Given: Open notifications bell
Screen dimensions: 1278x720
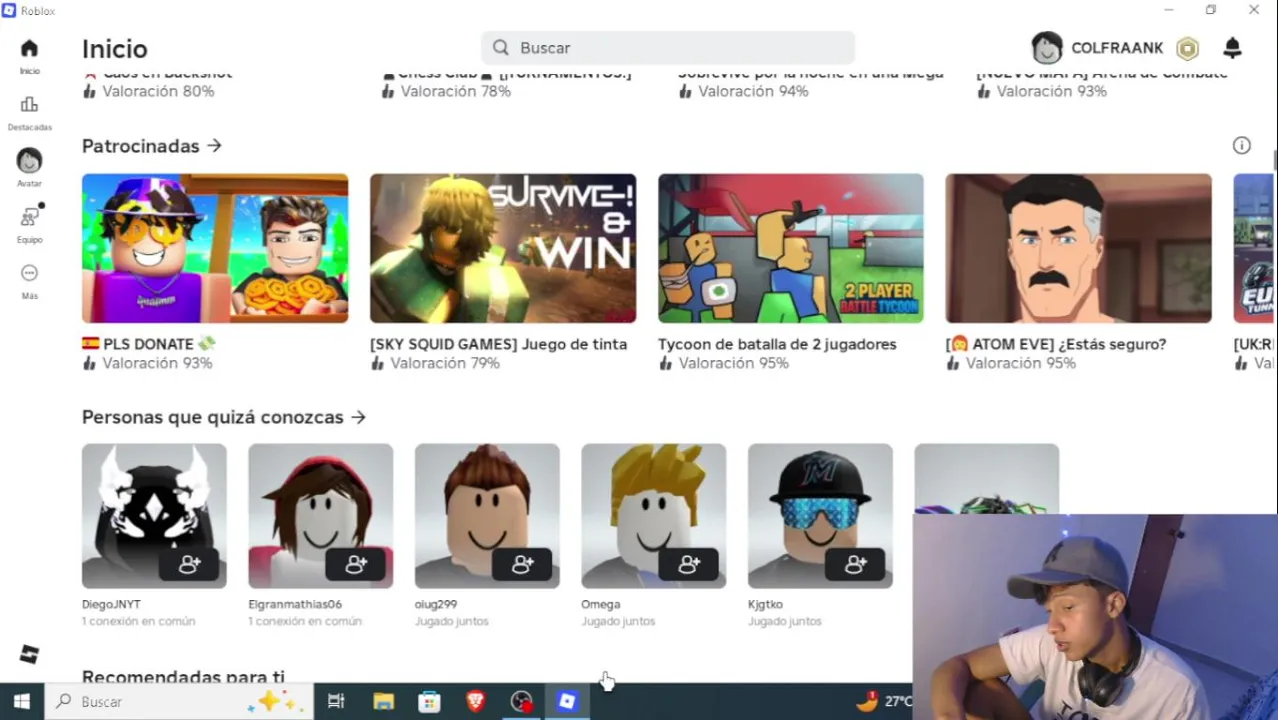Looking at the screenshot, I should tap(1232, 48).
